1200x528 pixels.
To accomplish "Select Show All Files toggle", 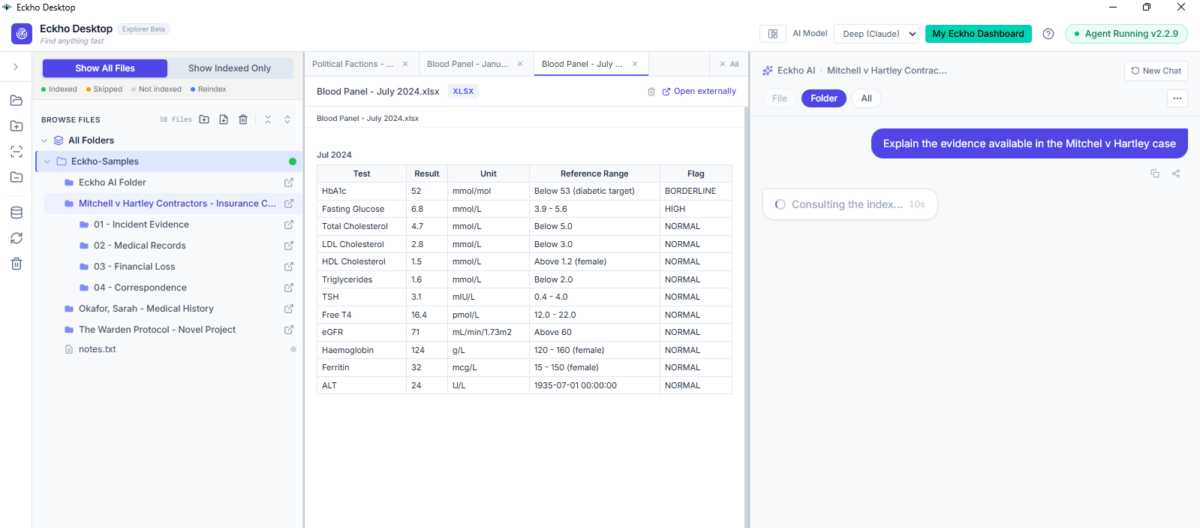I will pos(105,68).
